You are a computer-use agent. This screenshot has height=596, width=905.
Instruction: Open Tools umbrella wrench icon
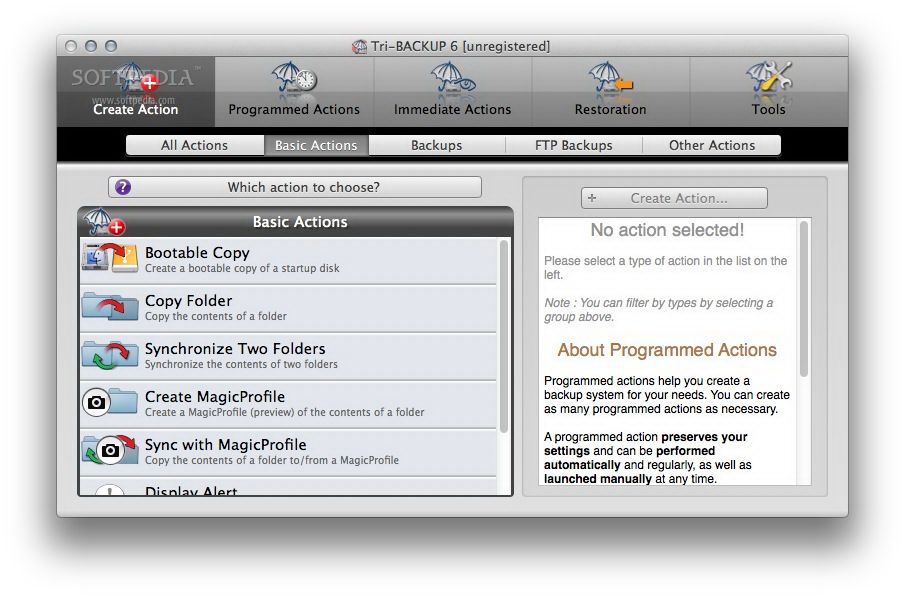pos(769,78)
